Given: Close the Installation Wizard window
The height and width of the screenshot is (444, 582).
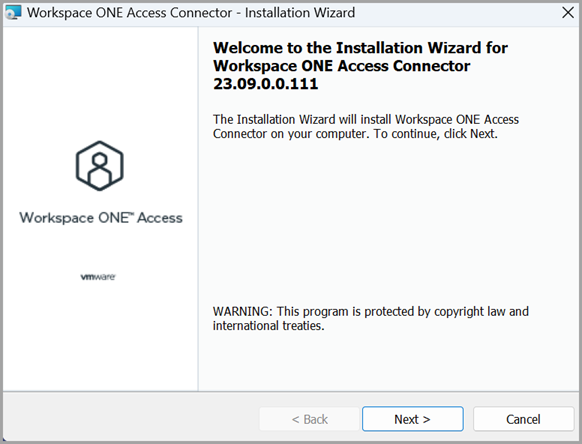Looking at the screenshot, I should pos(568,13).
